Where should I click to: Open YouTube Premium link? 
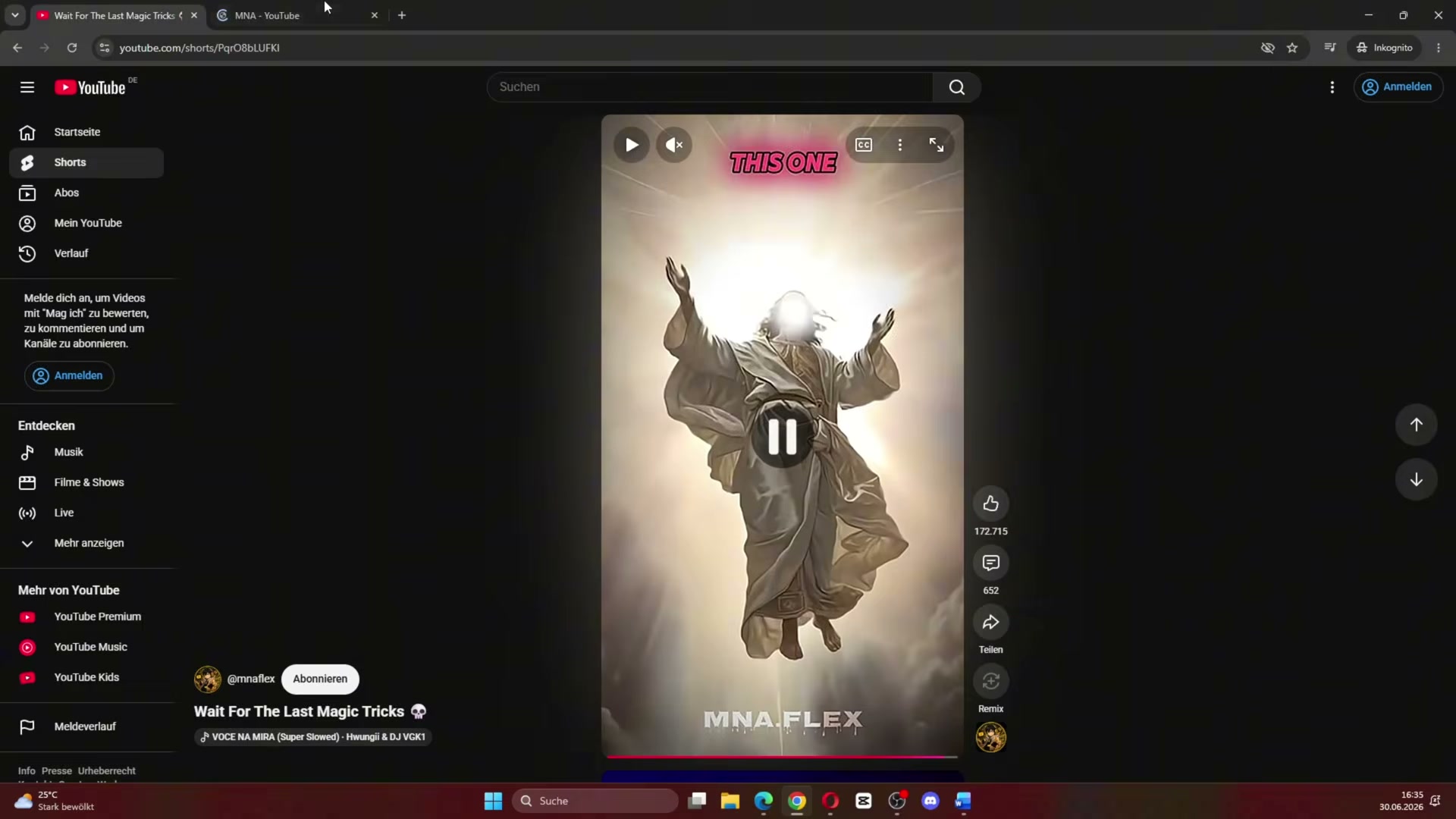[x=86, y=617]
